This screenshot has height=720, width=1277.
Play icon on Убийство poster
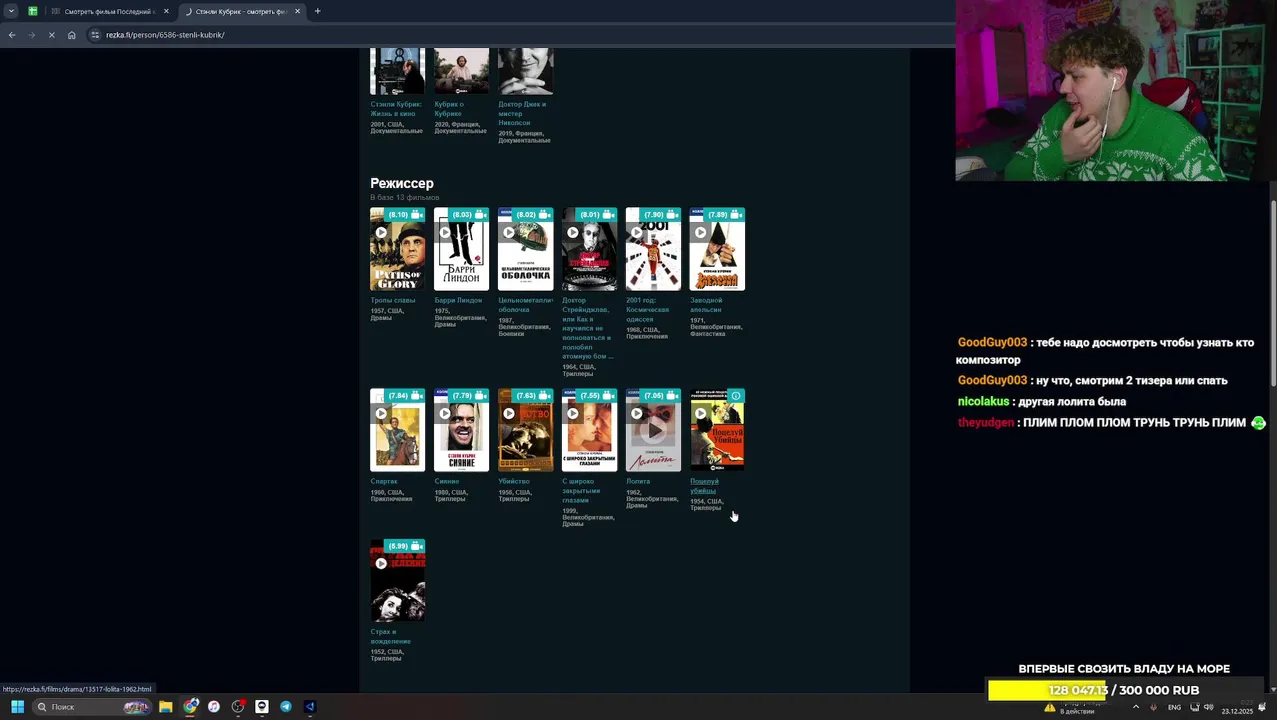509,414
